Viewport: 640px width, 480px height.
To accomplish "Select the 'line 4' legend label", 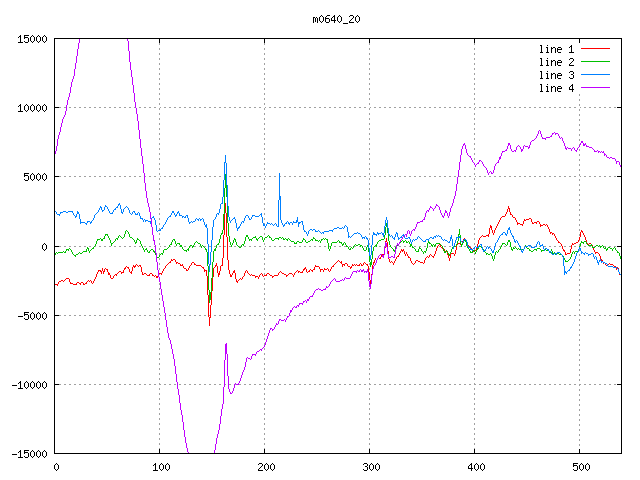I will pos(556,88).
